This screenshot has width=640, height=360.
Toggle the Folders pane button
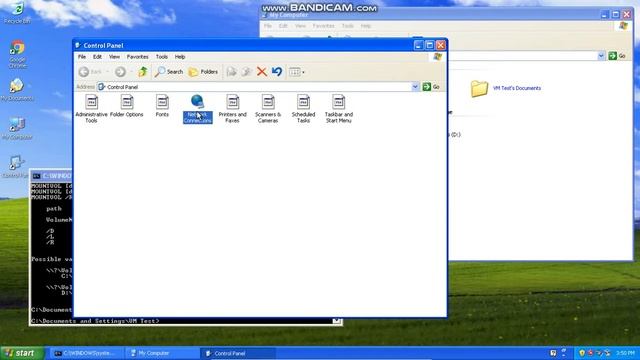pyautogui.click(x=203, y=72)
